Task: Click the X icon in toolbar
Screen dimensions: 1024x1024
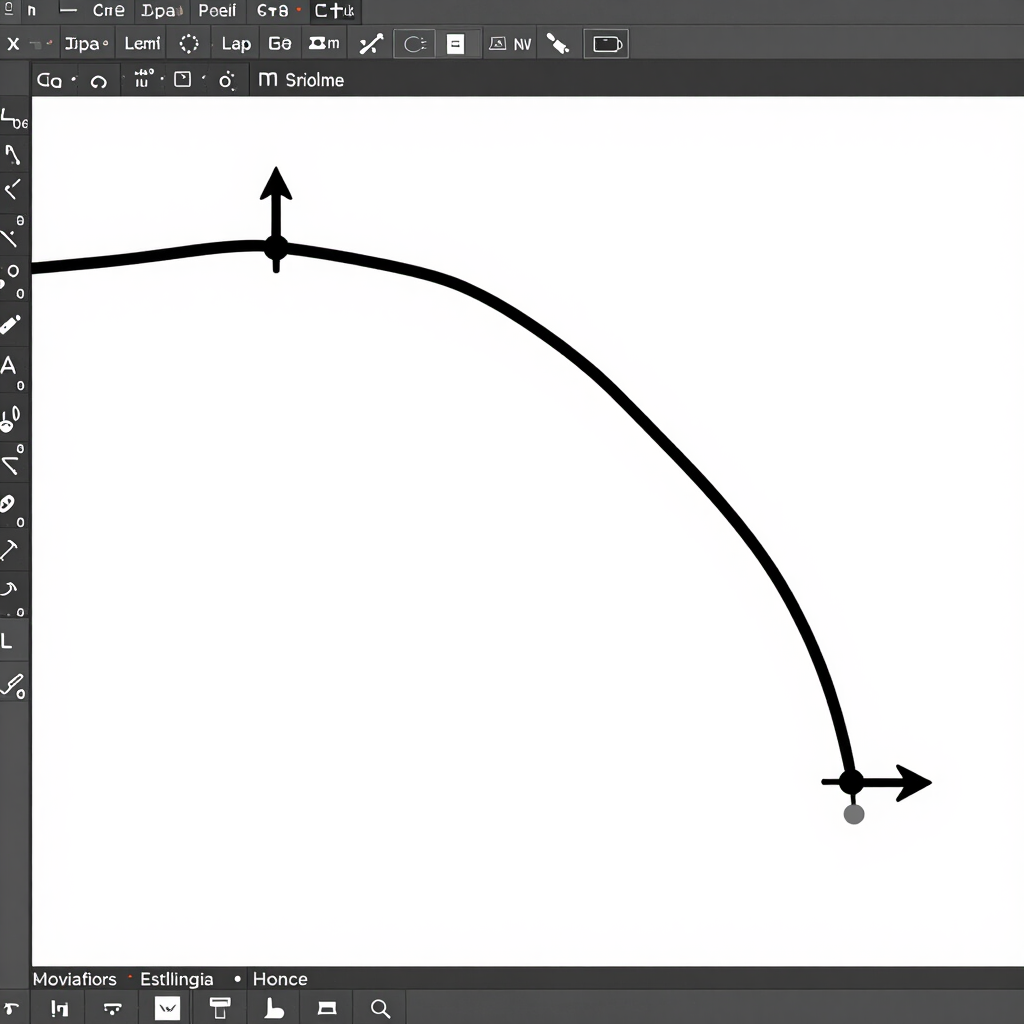Action: coord(13,44)
